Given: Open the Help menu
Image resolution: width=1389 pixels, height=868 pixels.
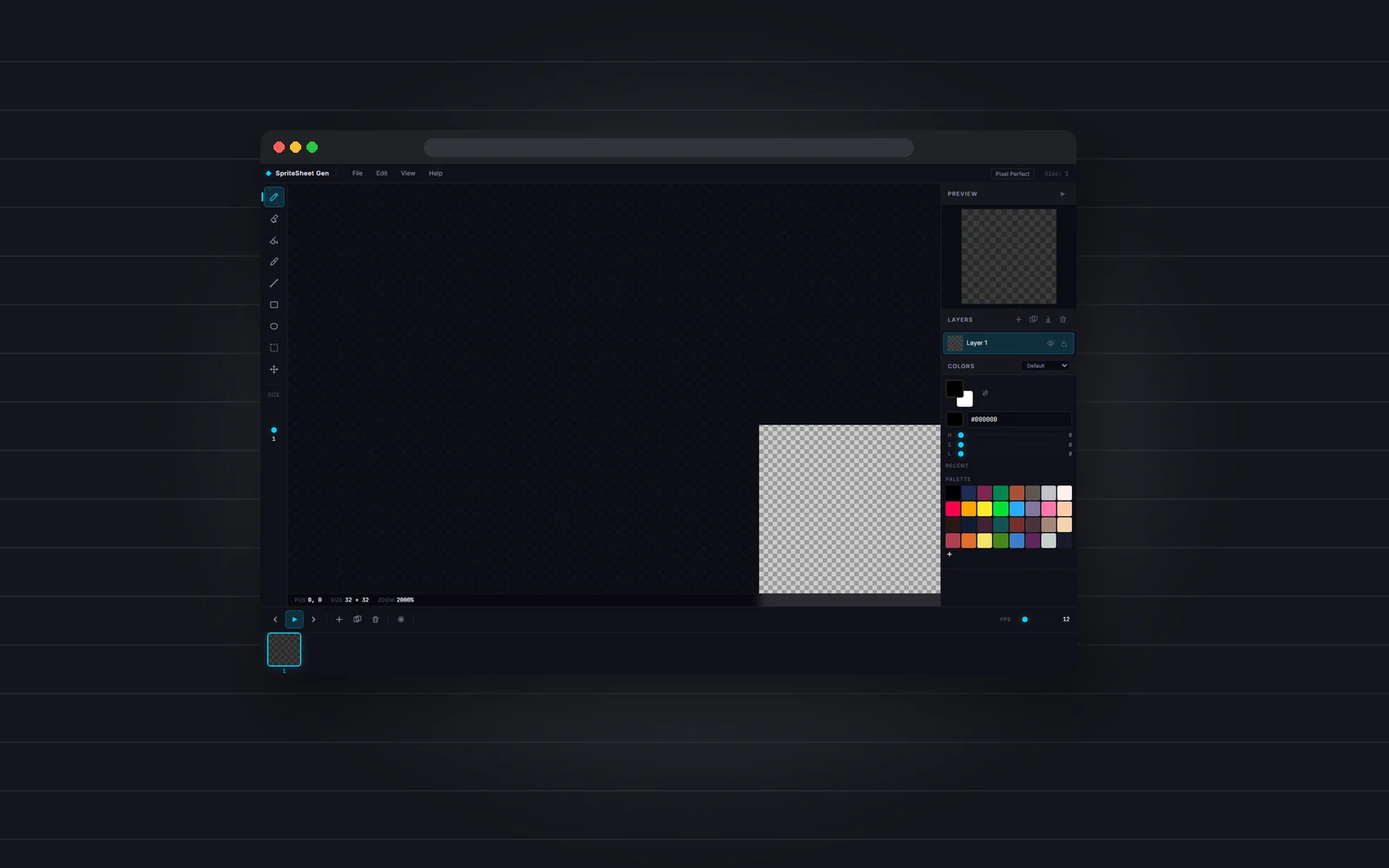Looking at the screenshot, I should pyautogui.click(x=436, y=174).
